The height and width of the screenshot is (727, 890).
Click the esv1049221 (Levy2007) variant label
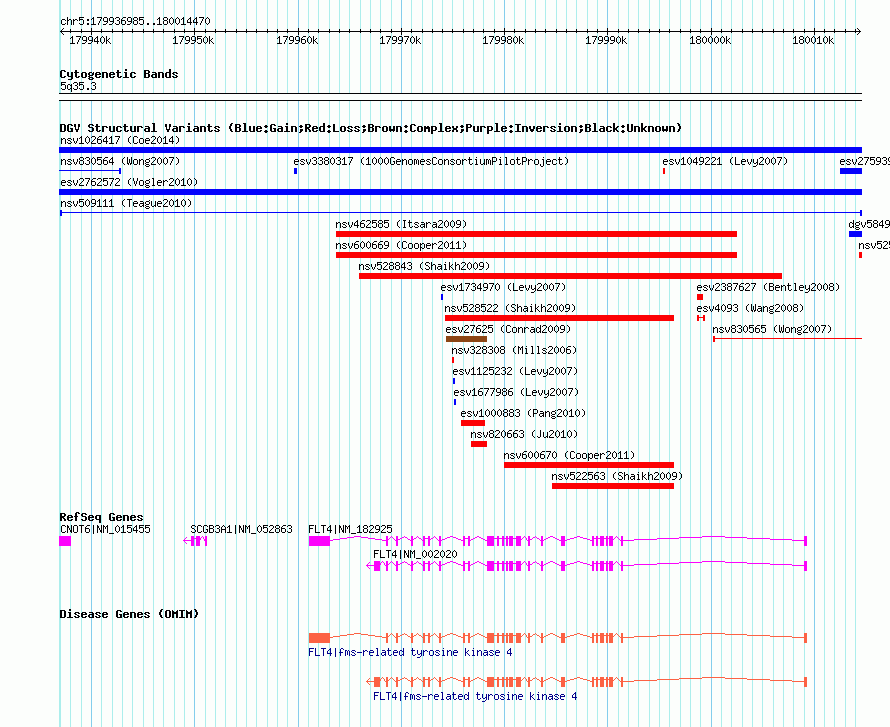tap(725, 161)
